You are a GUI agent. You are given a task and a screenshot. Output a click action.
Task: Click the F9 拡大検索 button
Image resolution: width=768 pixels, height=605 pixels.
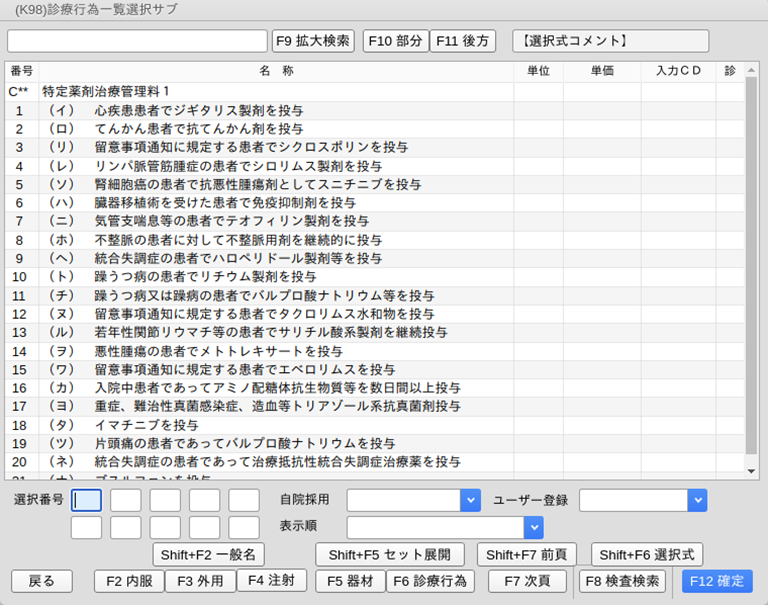313,41
